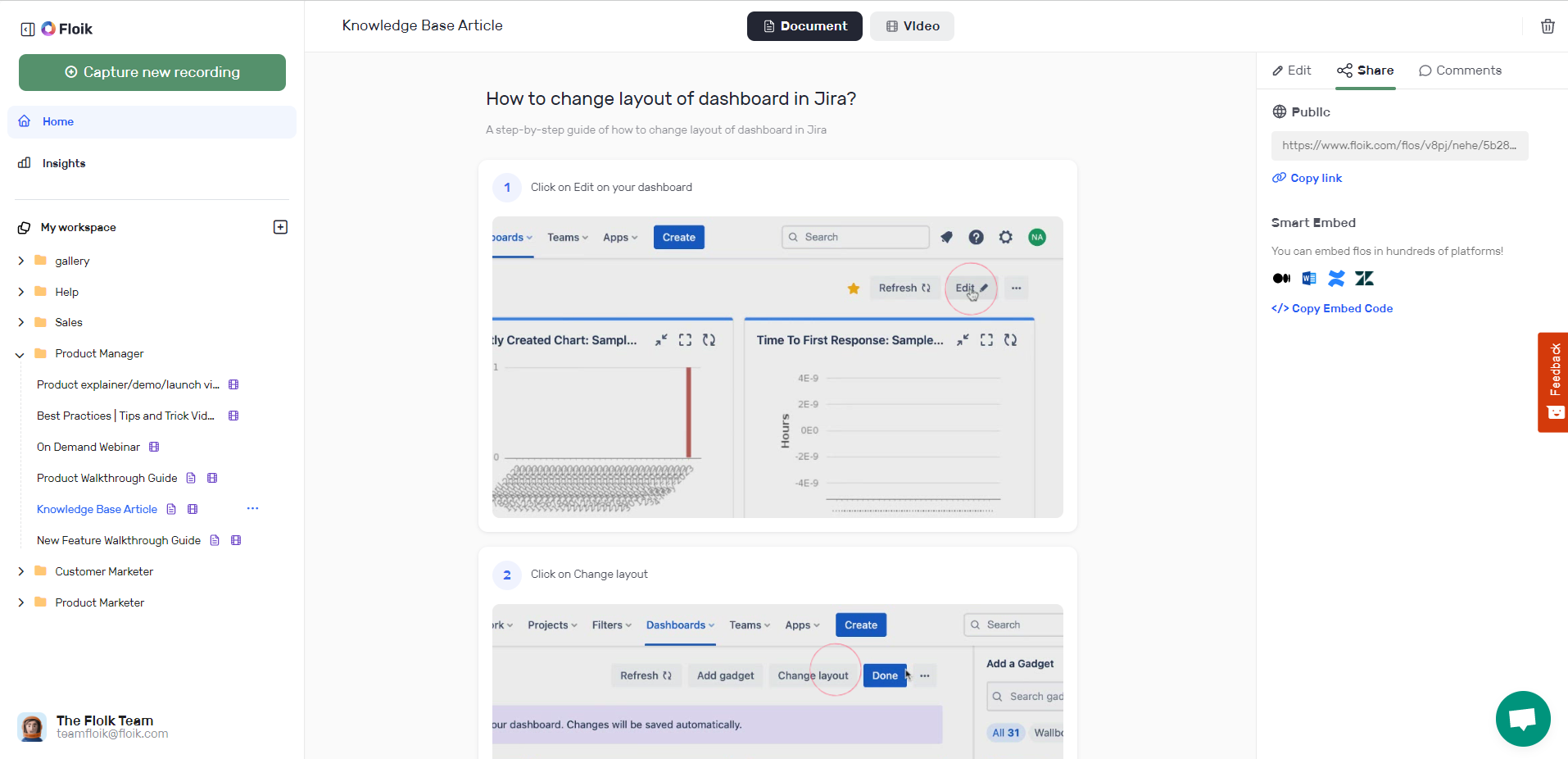Select the Zendesk embed icon

click(x=1363, y=279)
